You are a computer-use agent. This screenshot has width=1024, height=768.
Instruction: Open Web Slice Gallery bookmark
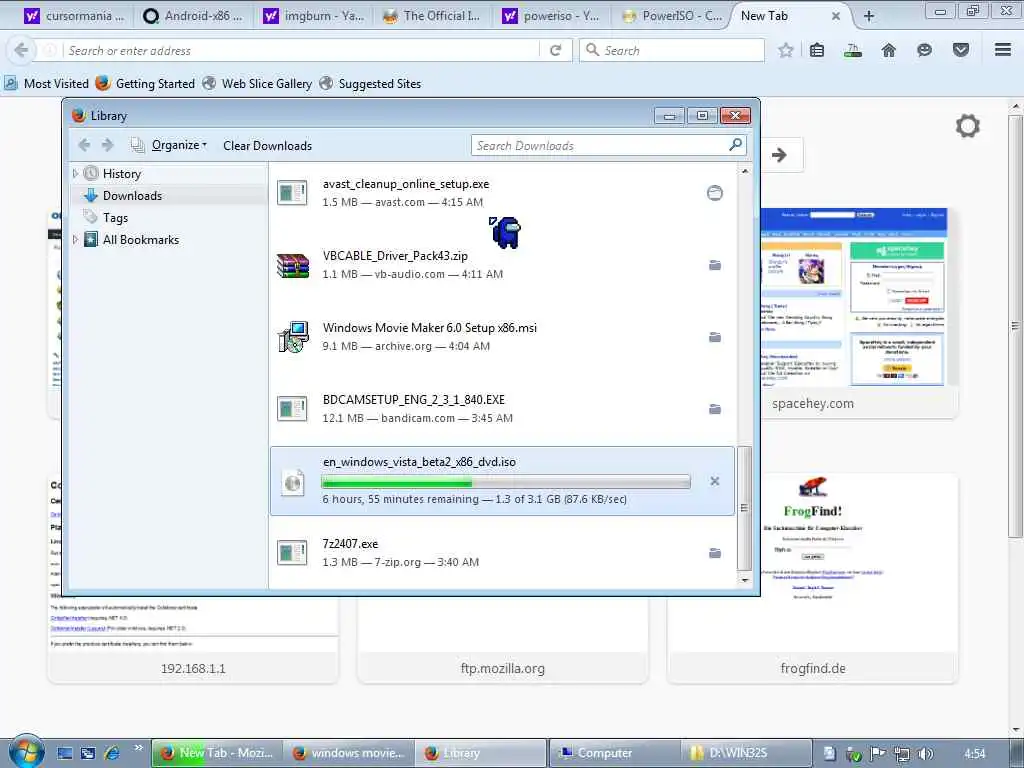257,84
